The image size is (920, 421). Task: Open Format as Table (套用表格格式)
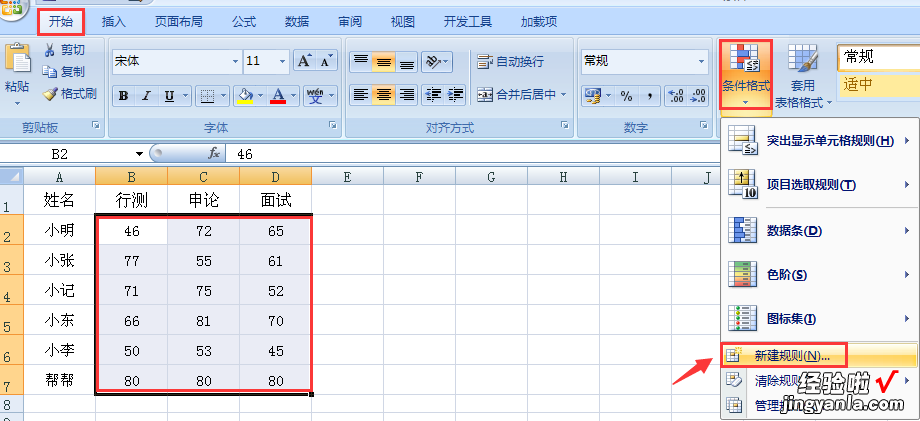(803, 76)
